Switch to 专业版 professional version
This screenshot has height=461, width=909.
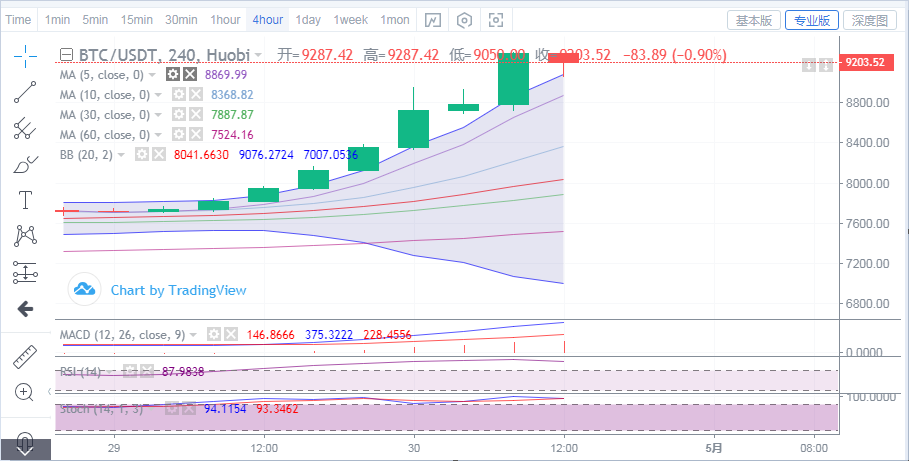pos(812,20)
